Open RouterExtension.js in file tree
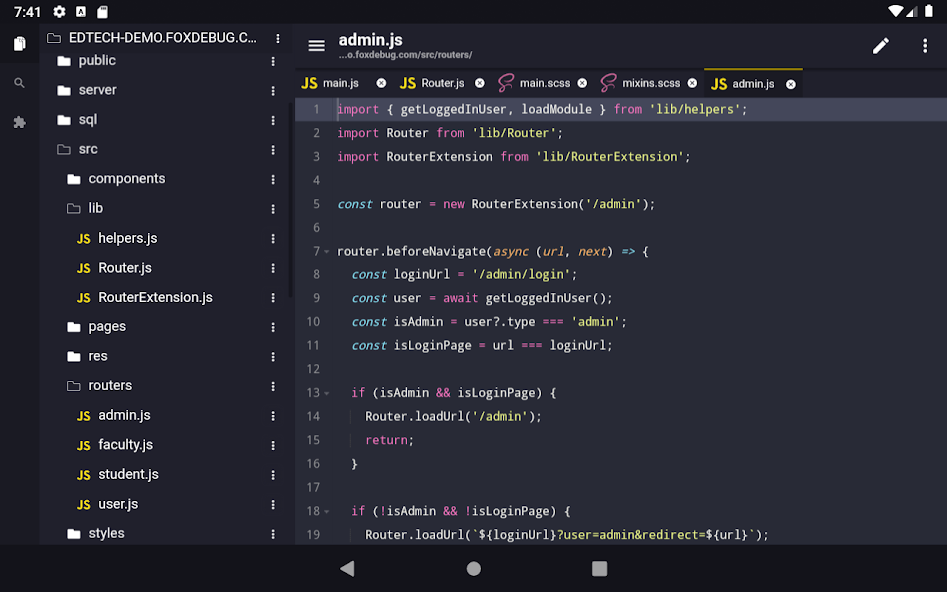 click(x=155, y=298)
